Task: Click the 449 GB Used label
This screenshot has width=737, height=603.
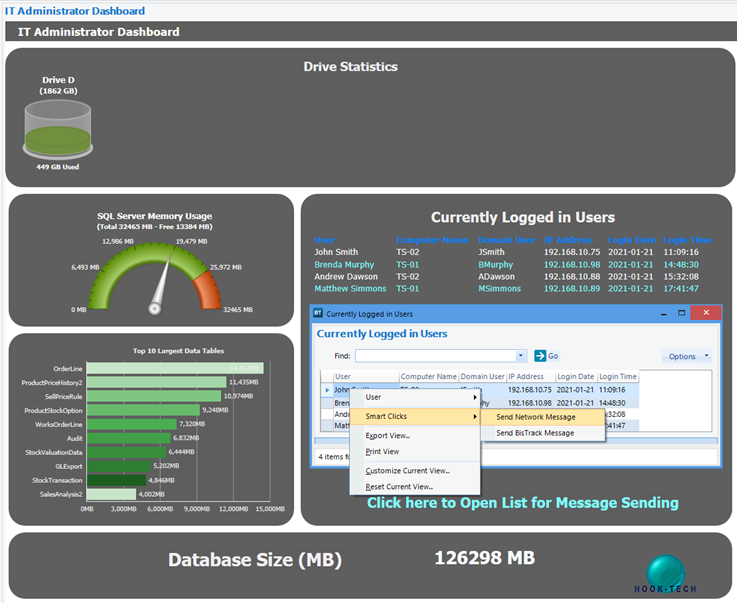Action: tap(58, 167)
